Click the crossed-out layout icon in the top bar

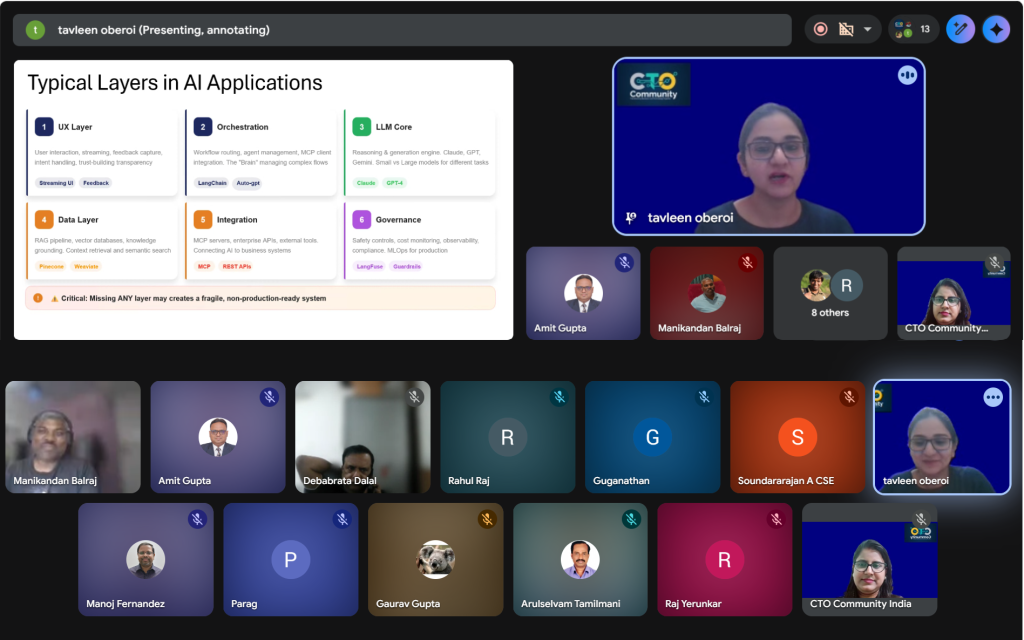click(x=846, y=29)
